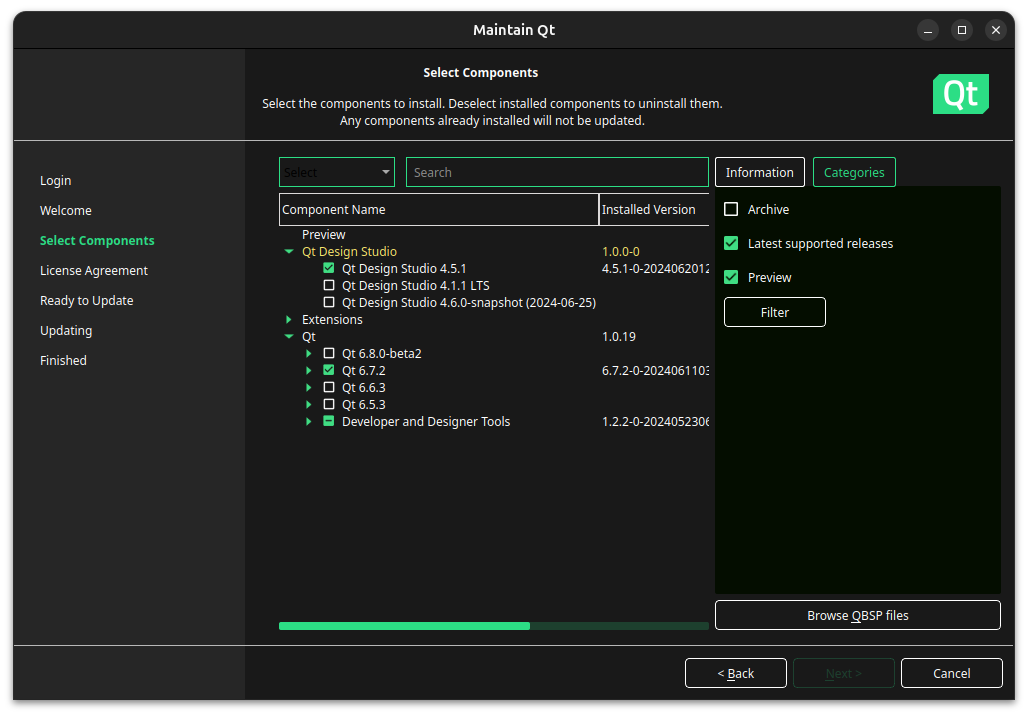Viewport: 1028px width, 716px height.
Task: Expand the Qt 6.6.3 node
Action: [x=308, y=388]
